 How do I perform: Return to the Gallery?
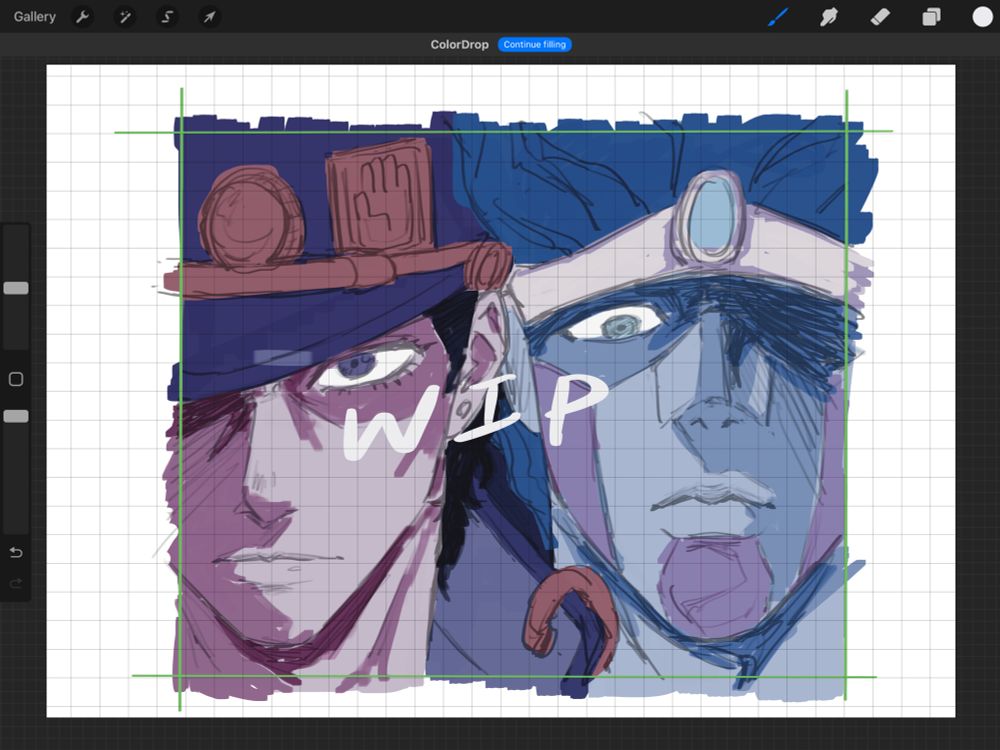click(34, 17)
